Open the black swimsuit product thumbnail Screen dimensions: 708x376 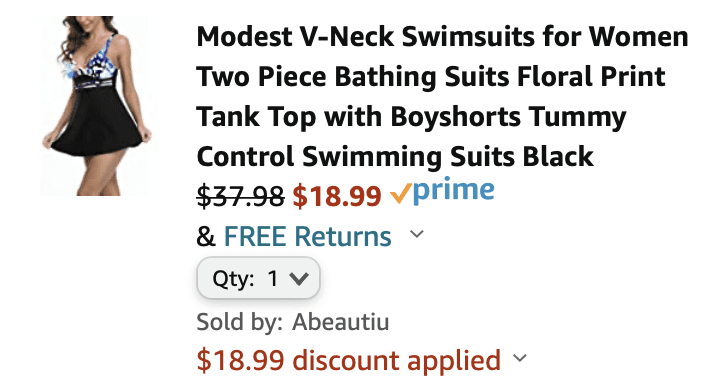pyautogui.click(x=97, y=106)
